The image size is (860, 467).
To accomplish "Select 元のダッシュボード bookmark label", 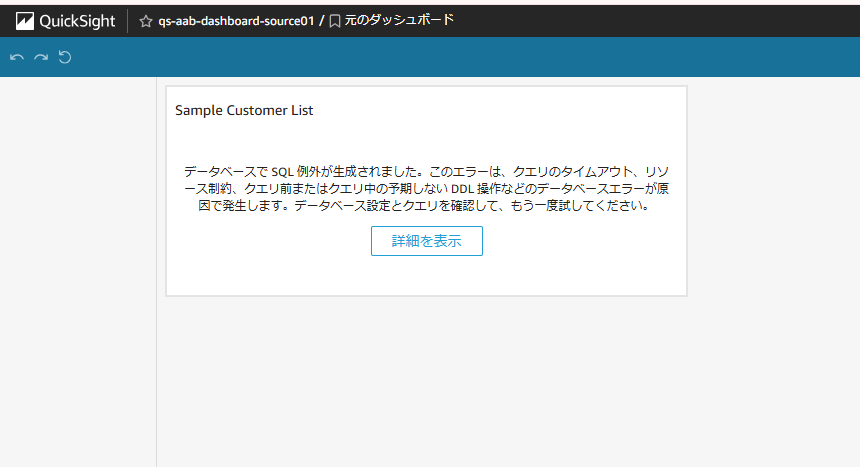I will 399,20.
